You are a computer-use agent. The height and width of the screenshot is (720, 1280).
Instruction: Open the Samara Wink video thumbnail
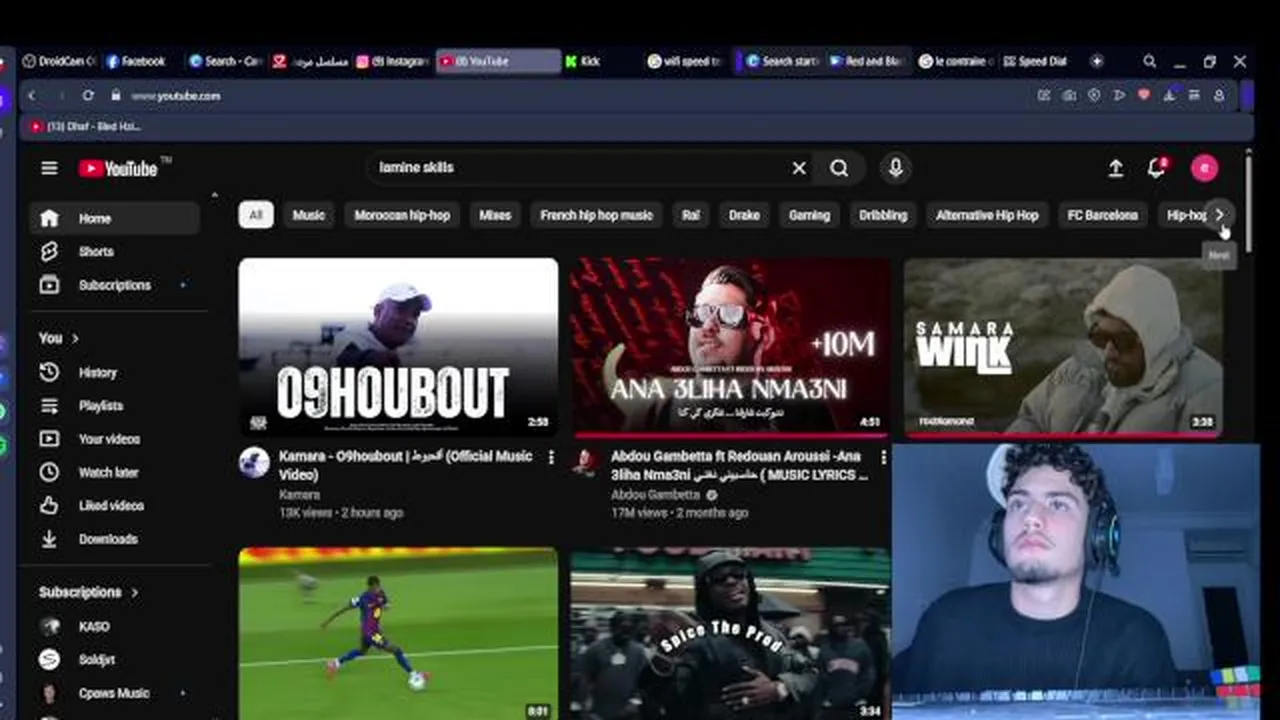pos(1063,347)
